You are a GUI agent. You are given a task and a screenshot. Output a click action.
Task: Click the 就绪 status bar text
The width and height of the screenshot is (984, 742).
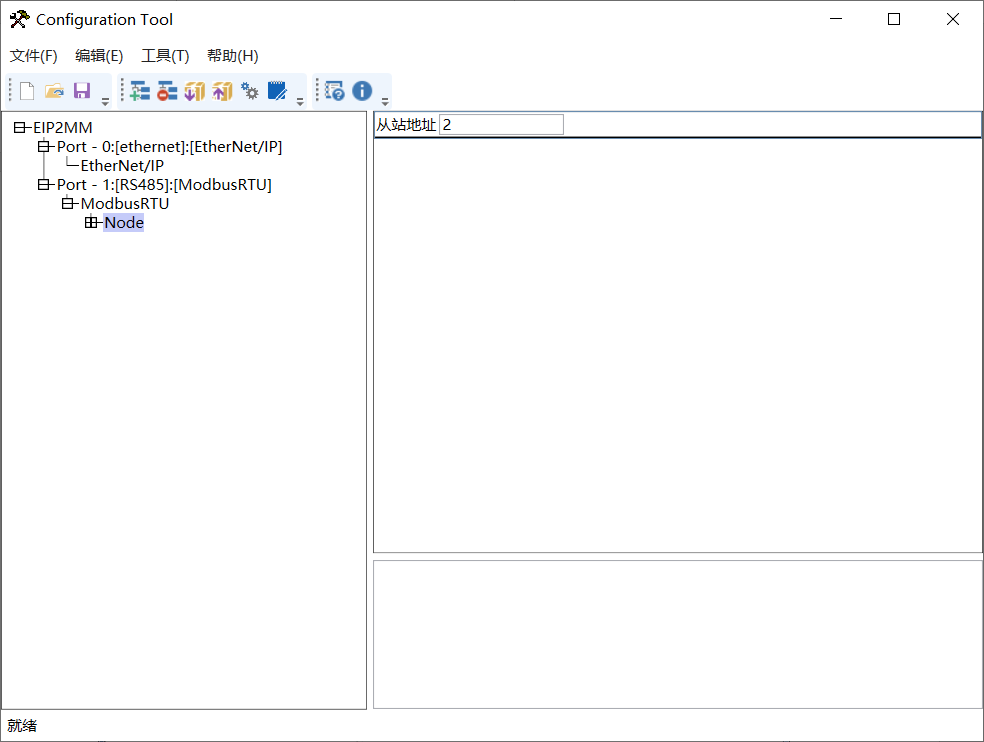tap(22, 726)
